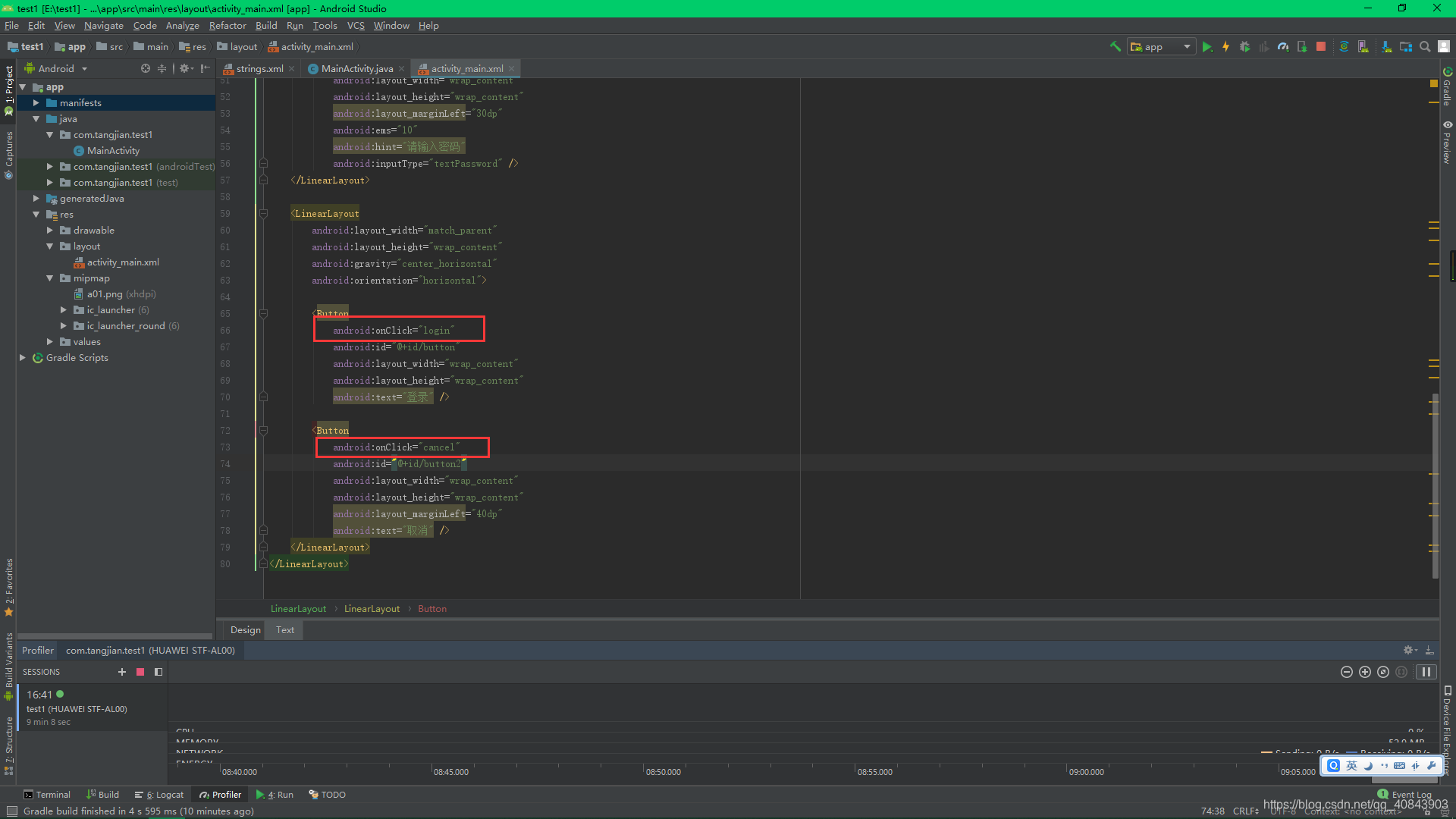
Task: Expand the drawable folder
Action: click(x=50, y=231)
